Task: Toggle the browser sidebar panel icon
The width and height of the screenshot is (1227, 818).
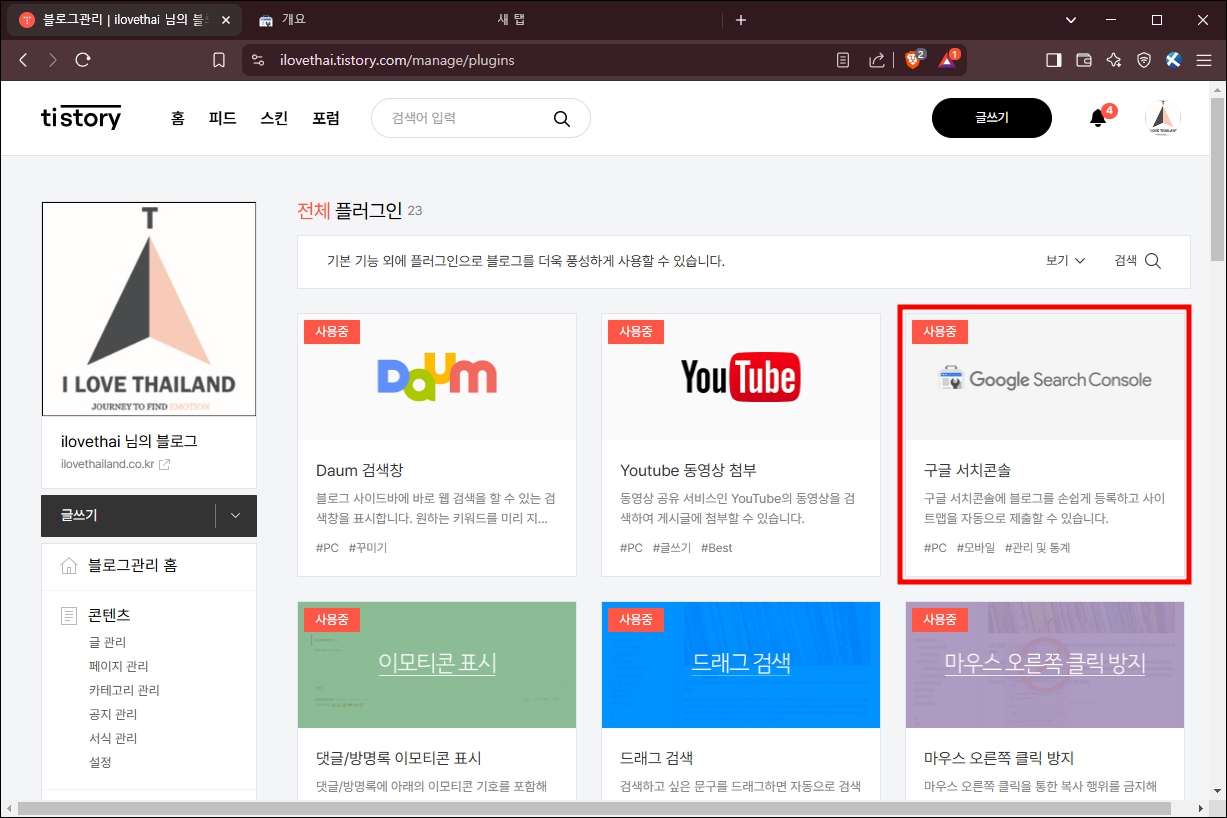Action: coord(1053,60)
